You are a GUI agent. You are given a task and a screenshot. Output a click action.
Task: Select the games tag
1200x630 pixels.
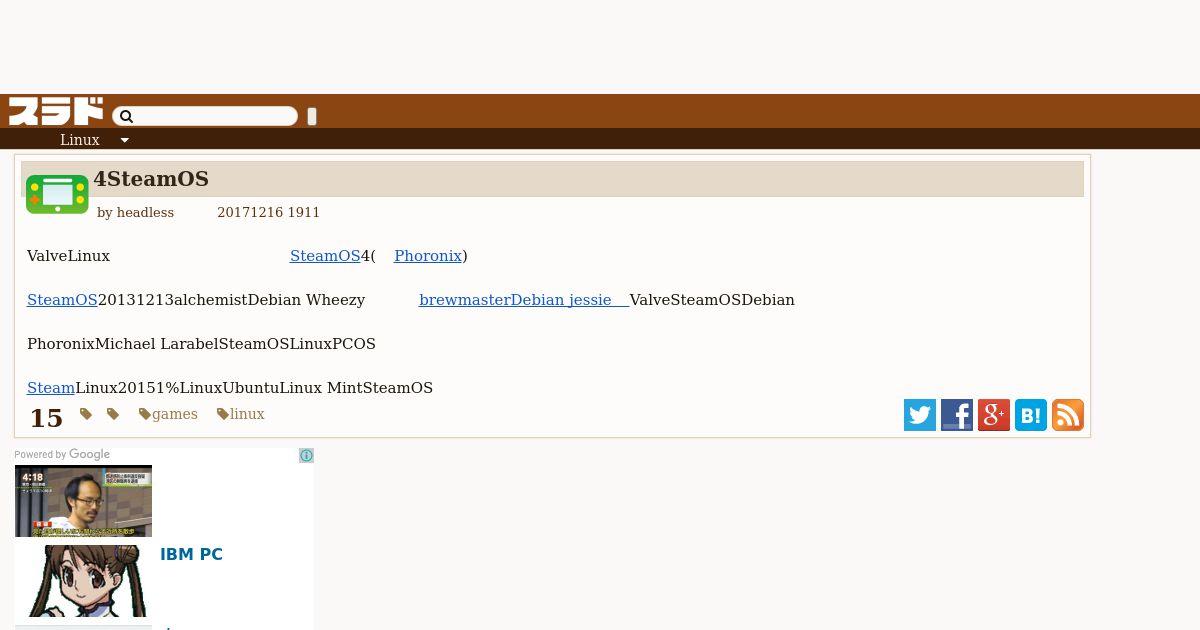pos(168,414)
